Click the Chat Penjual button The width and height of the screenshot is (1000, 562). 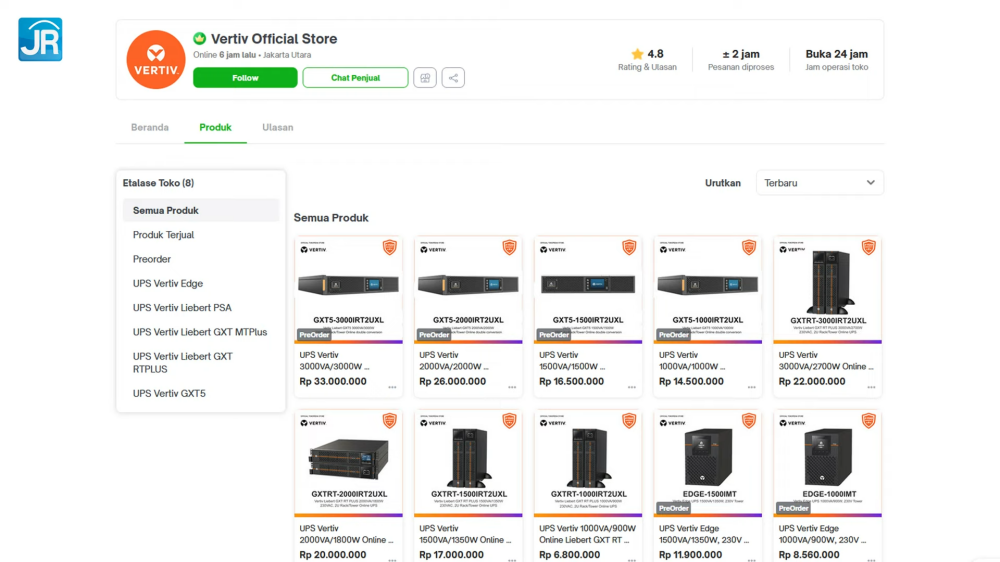355,78
